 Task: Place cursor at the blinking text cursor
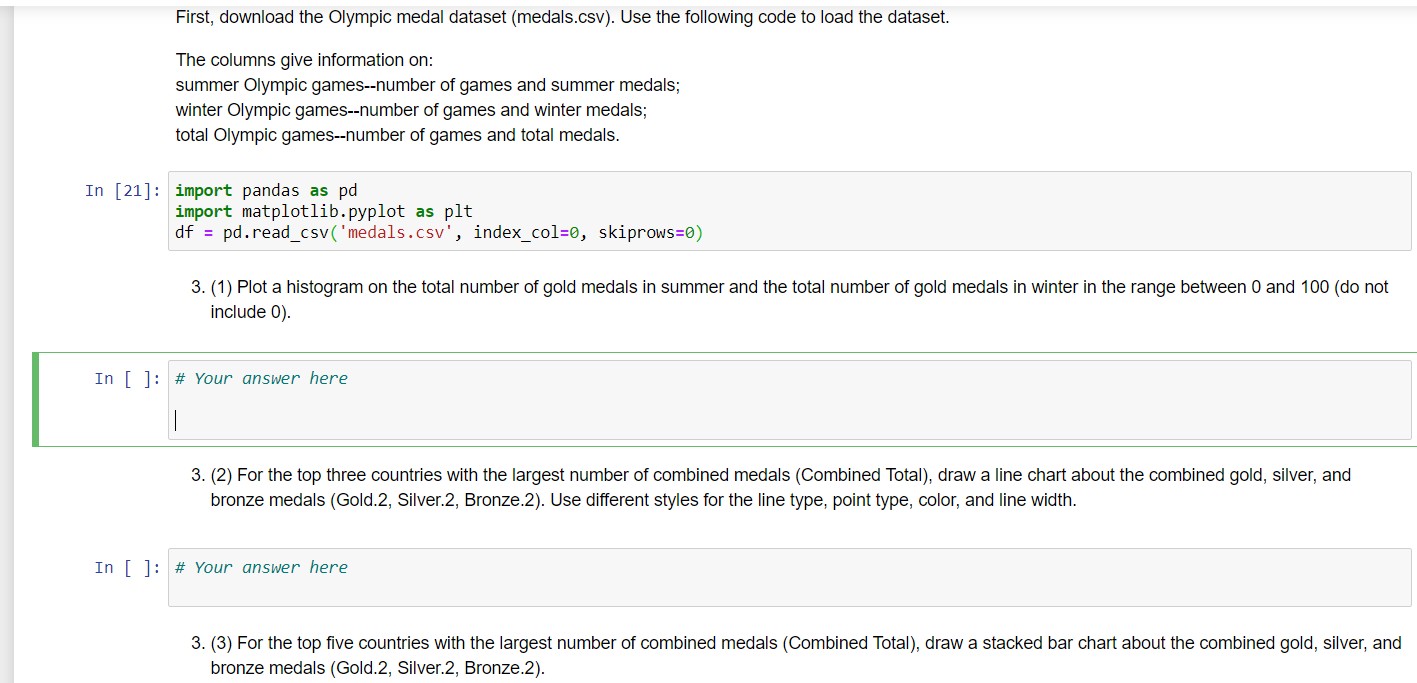tap(176, 420)
